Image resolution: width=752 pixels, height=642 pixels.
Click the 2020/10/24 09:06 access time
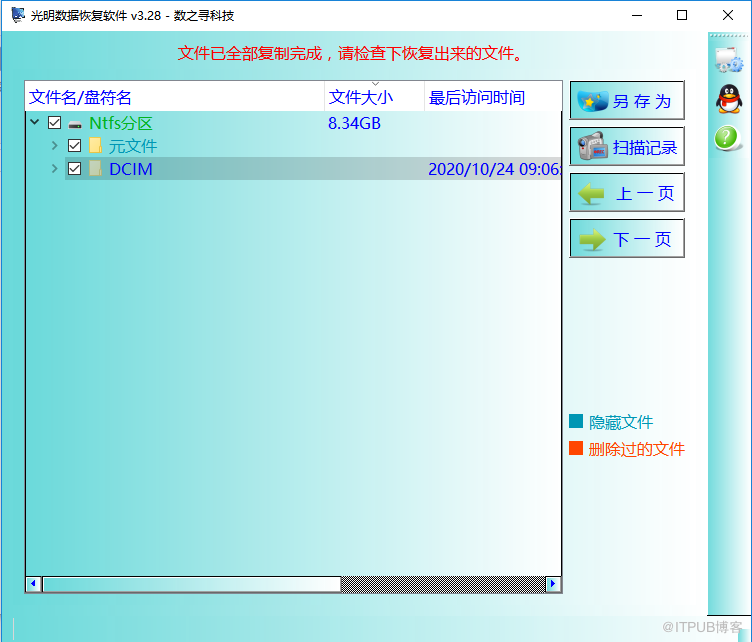[494, 169]
